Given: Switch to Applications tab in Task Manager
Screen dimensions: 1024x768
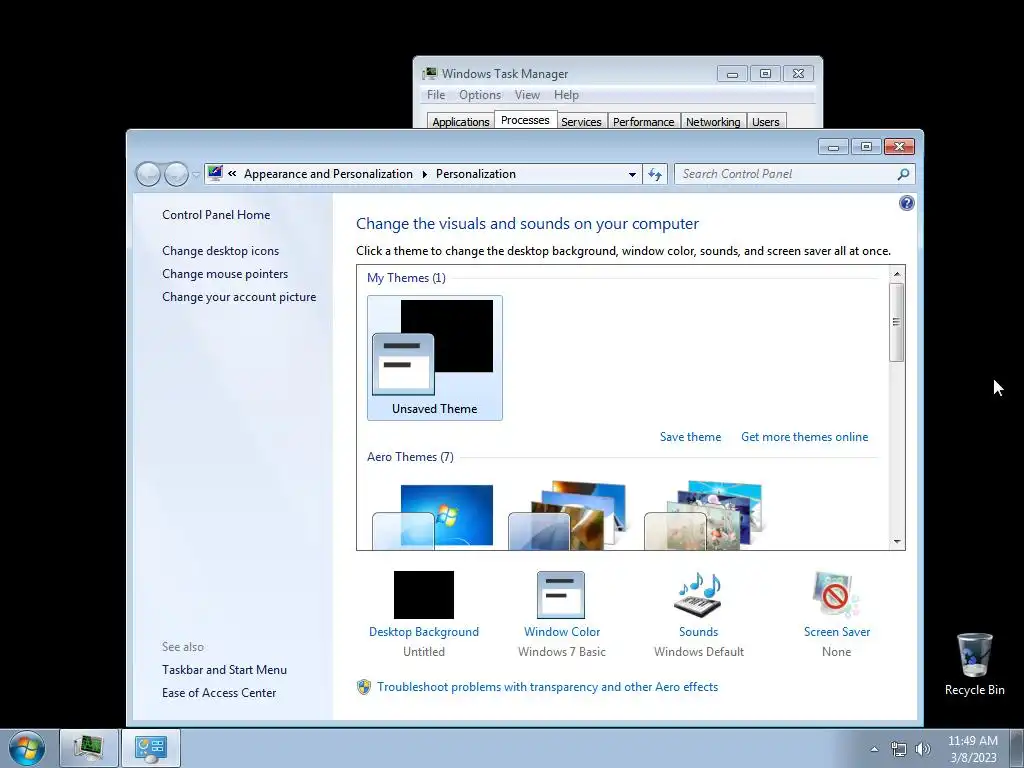Looking at the screenshot, I should click(460, 121).
